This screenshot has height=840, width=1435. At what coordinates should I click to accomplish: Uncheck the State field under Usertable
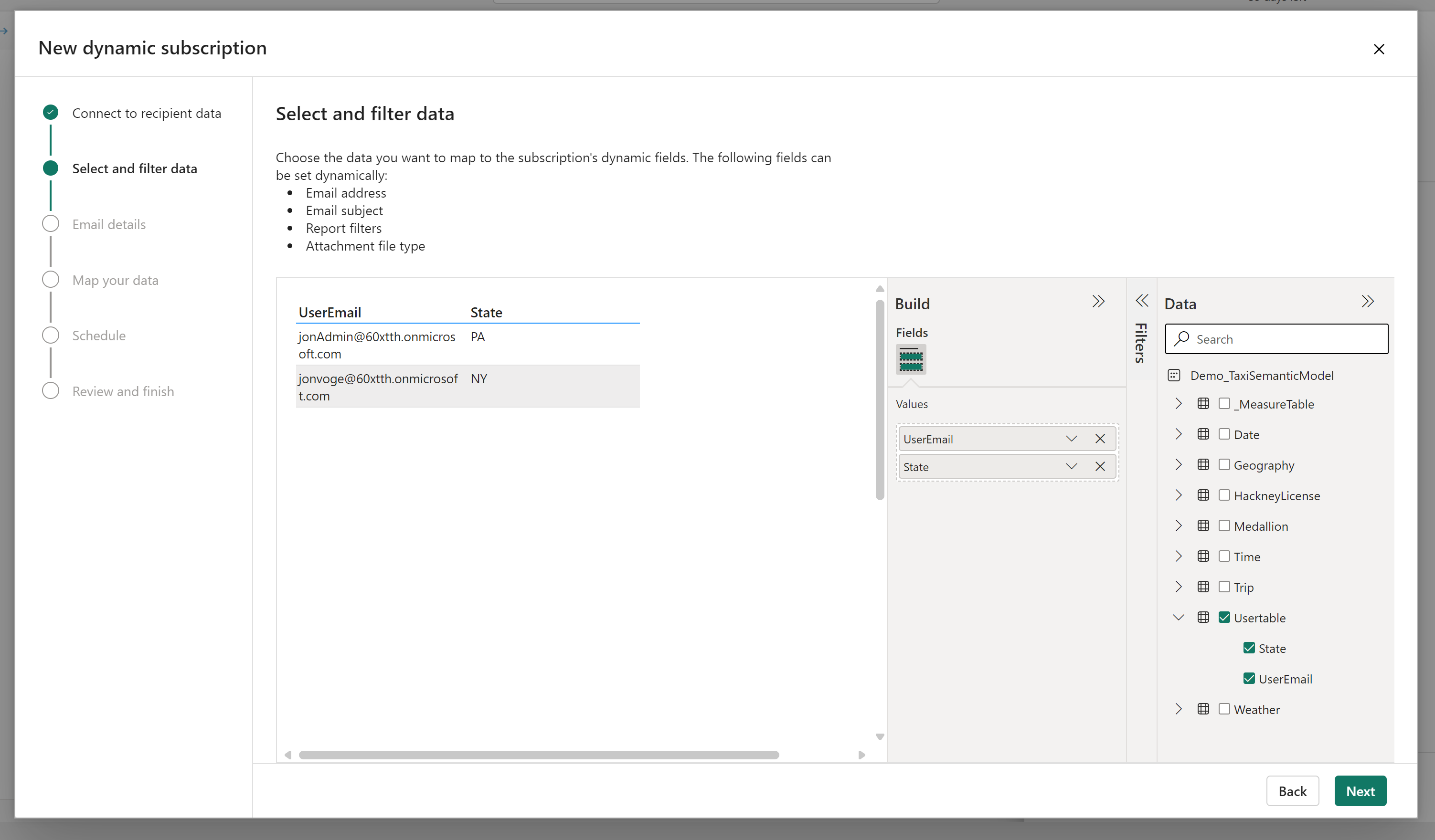(1249, 648)
